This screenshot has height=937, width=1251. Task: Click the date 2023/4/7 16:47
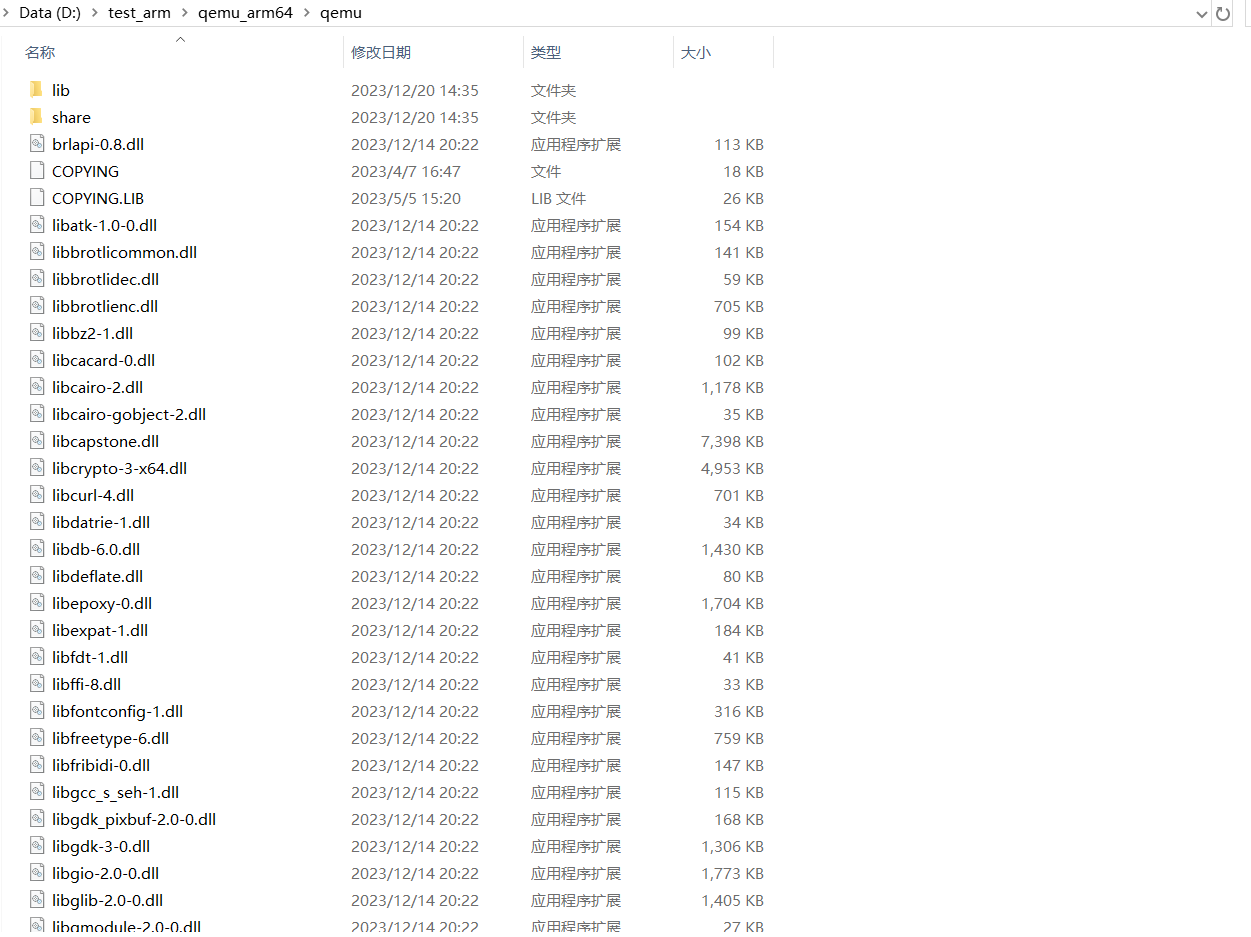406,171
